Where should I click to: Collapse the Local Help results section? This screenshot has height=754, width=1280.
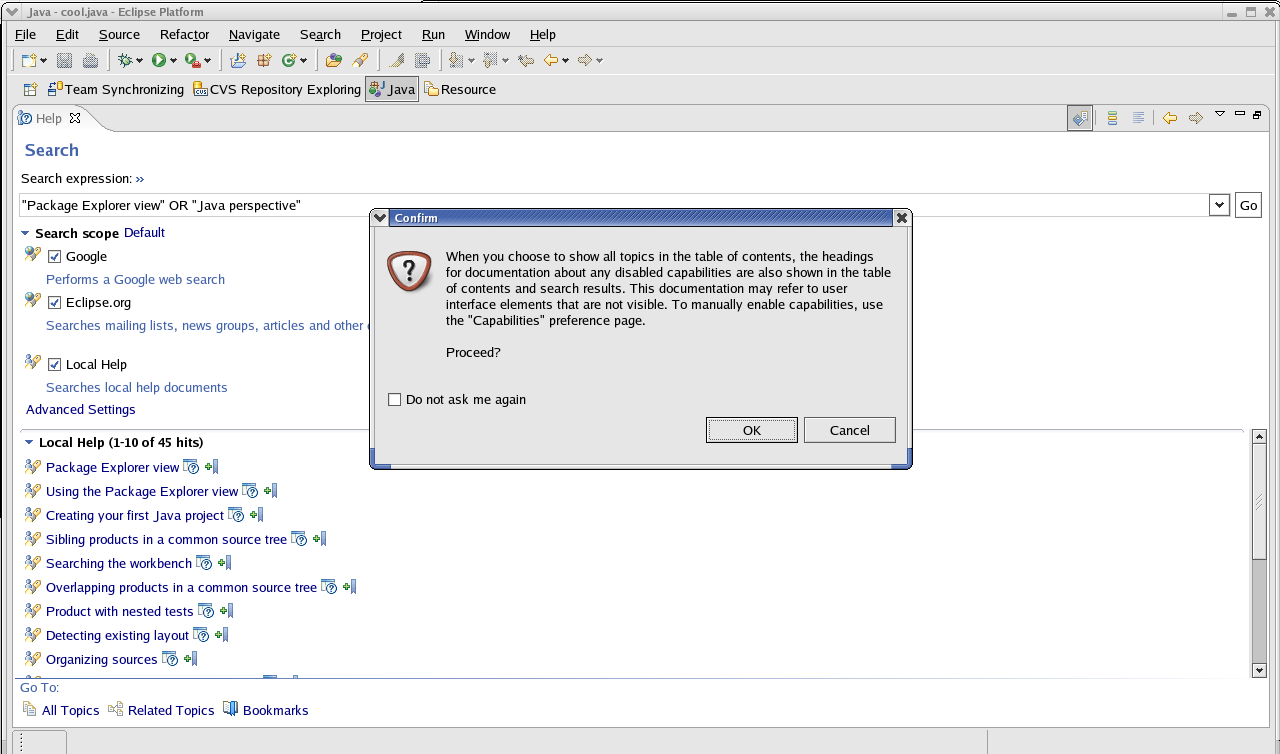pyautogui.click(x=29, y=442)
